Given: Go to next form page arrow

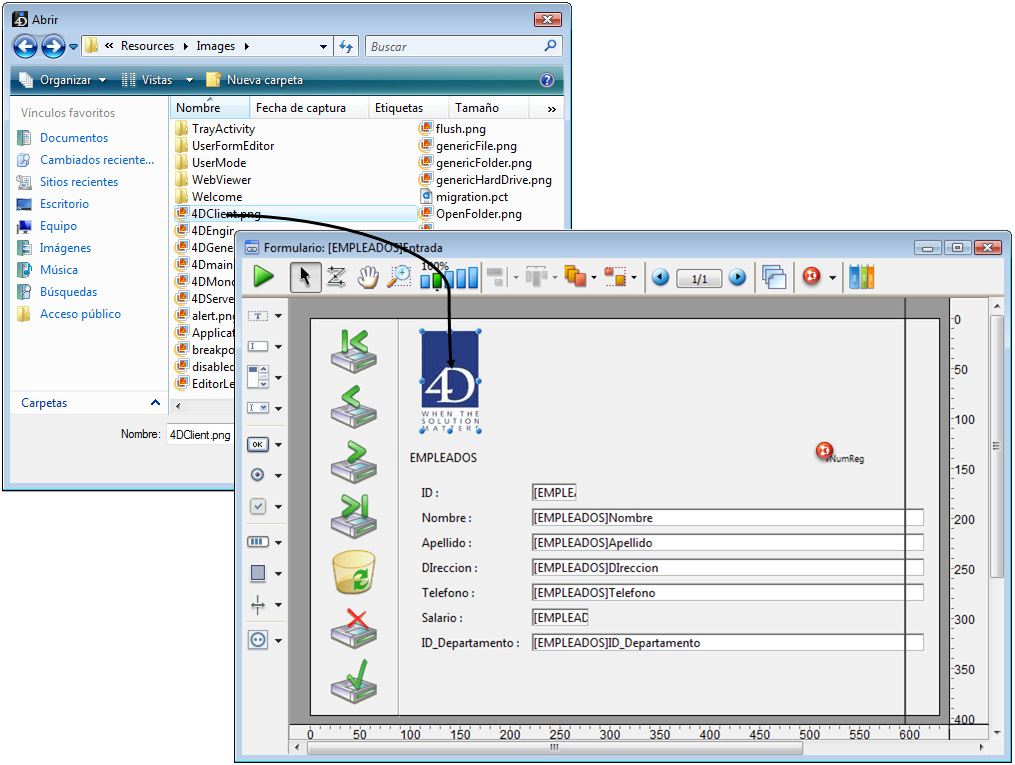Looking at the screenshot, I should 737,278.
